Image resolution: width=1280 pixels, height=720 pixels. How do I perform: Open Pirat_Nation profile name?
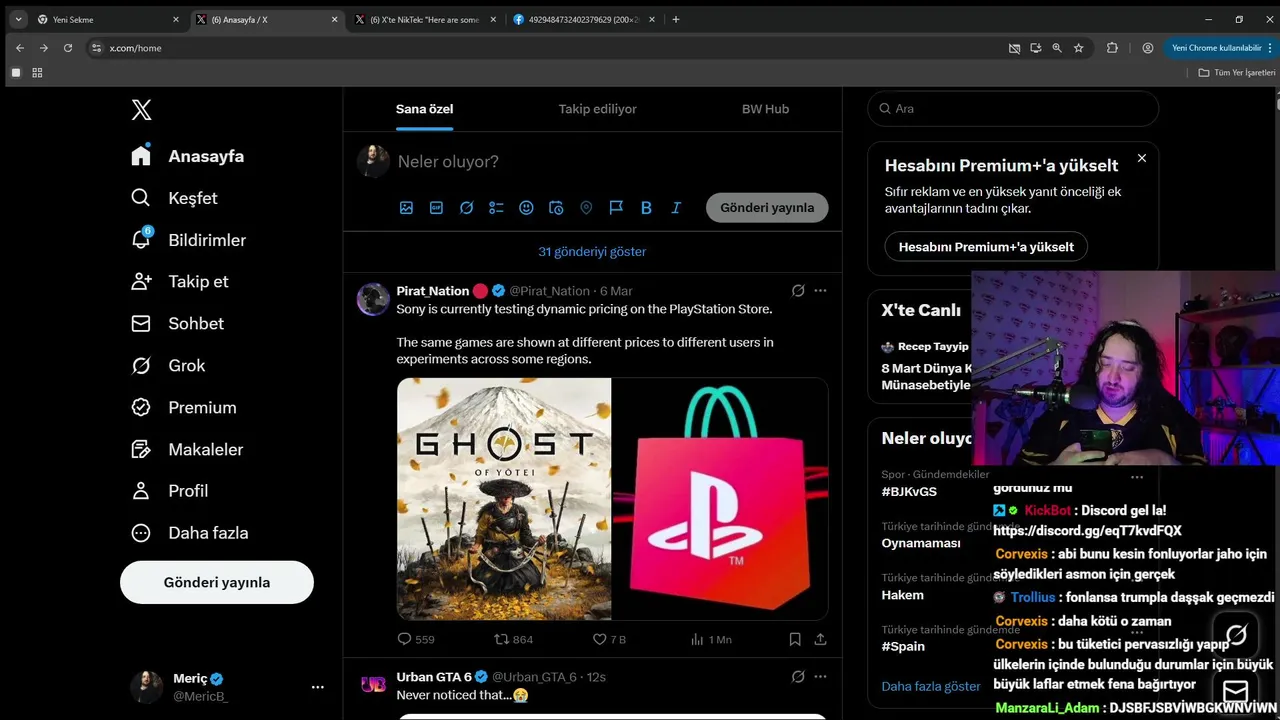pos(433,291)
